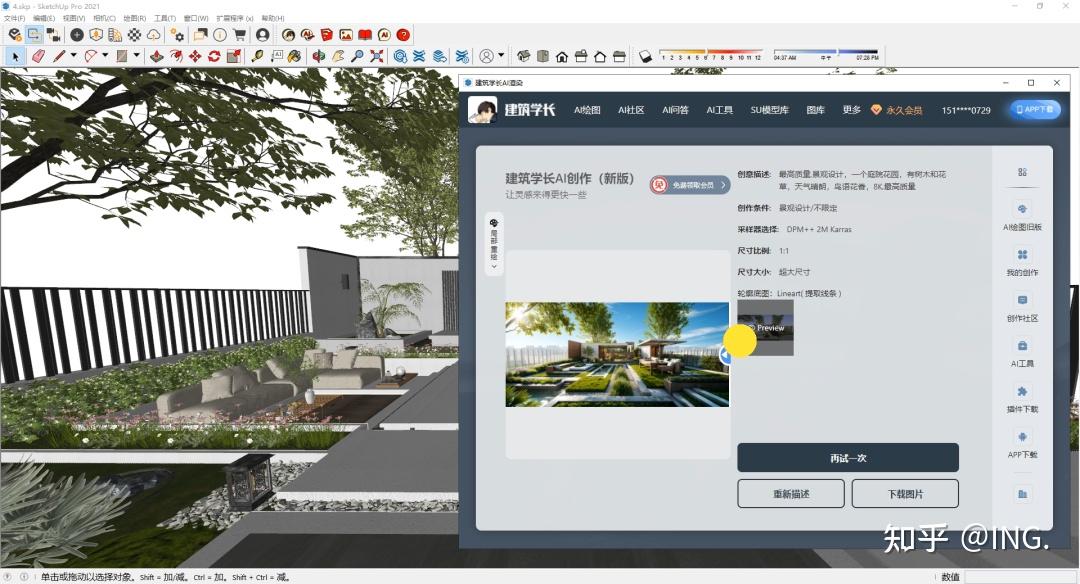Switch to Iso view icon

click(523, 56)
